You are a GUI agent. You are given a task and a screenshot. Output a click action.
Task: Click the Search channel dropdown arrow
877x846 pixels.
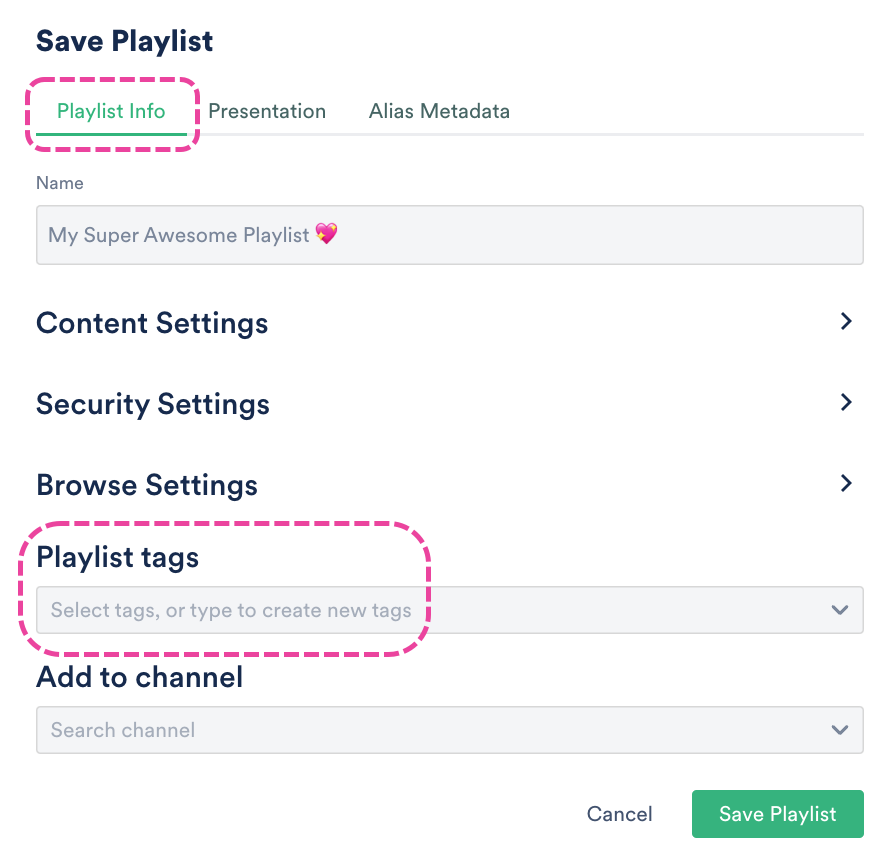[840, 730]
